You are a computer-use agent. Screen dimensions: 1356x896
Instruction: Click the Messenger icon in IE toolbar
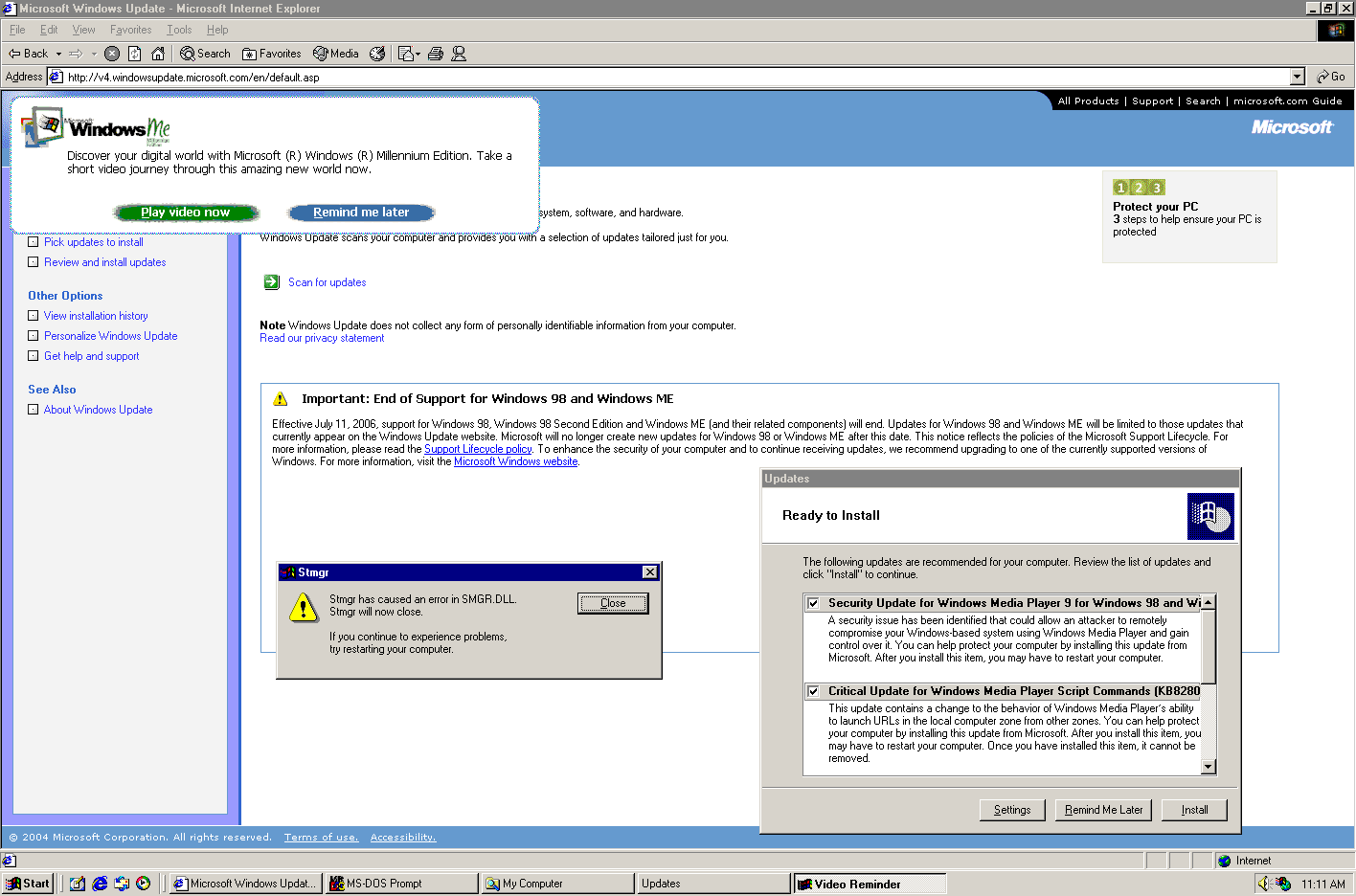click(459, 54)
